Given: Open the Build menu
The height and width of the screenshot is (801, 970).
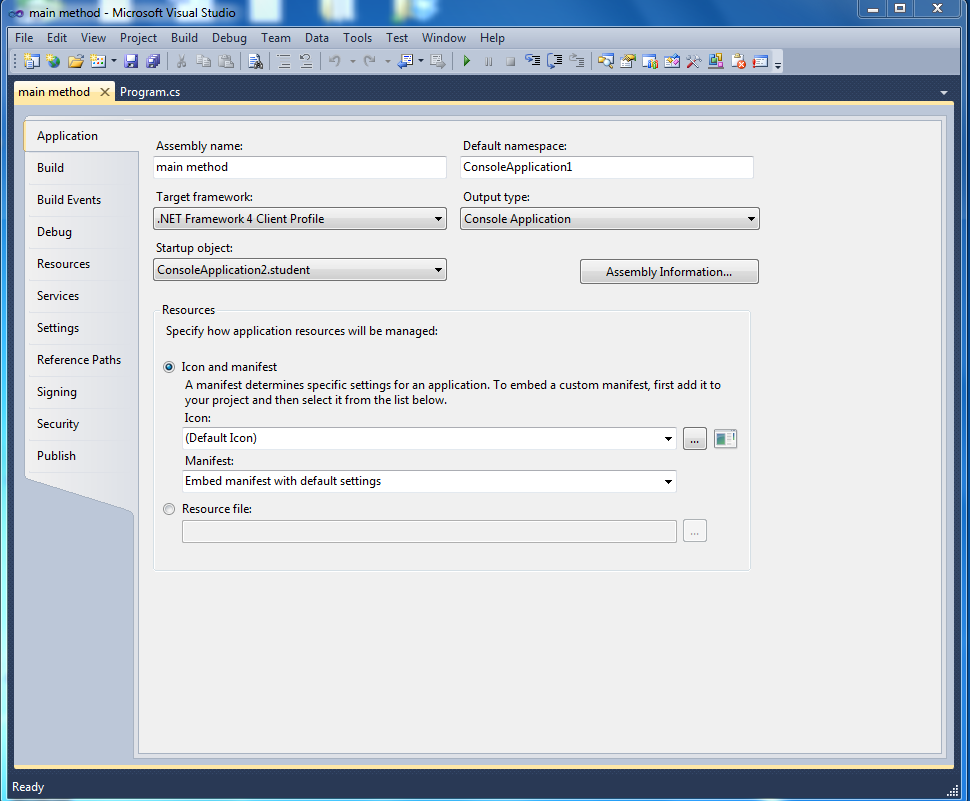Looking at the screenshot, I should 184,38.
